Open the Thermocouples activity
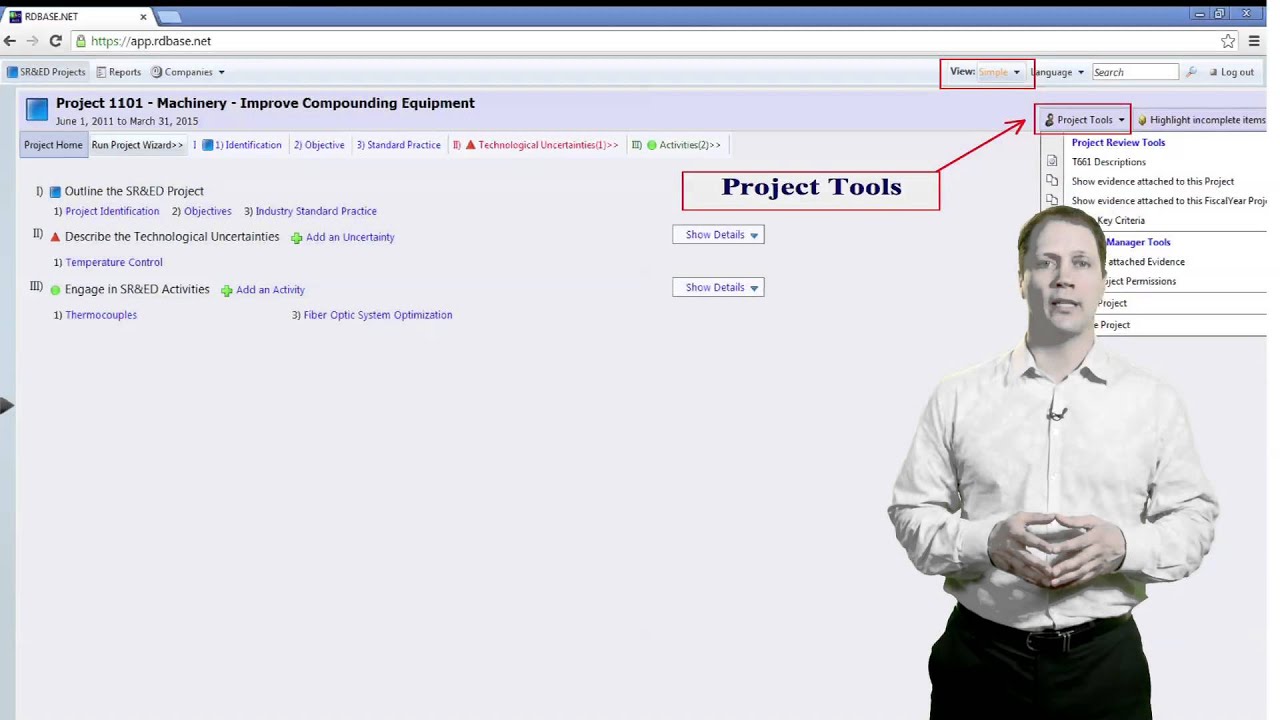The image size is (1280, 720). [101, 315]
